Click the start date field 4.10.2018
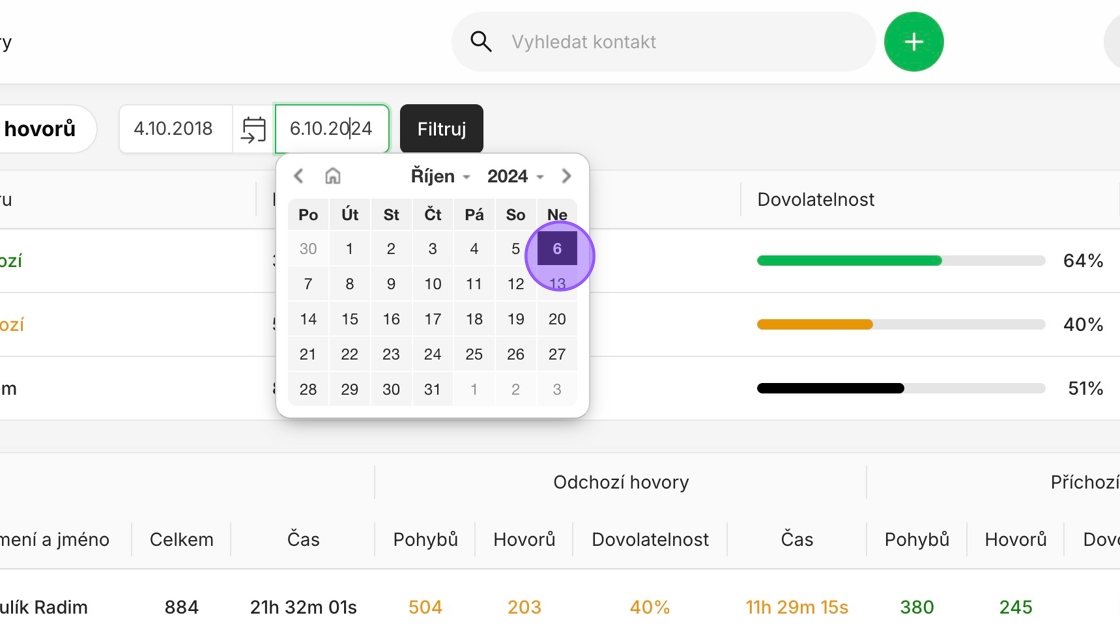Viewport: 1120px width, 626px height. (x=174, y=129)
